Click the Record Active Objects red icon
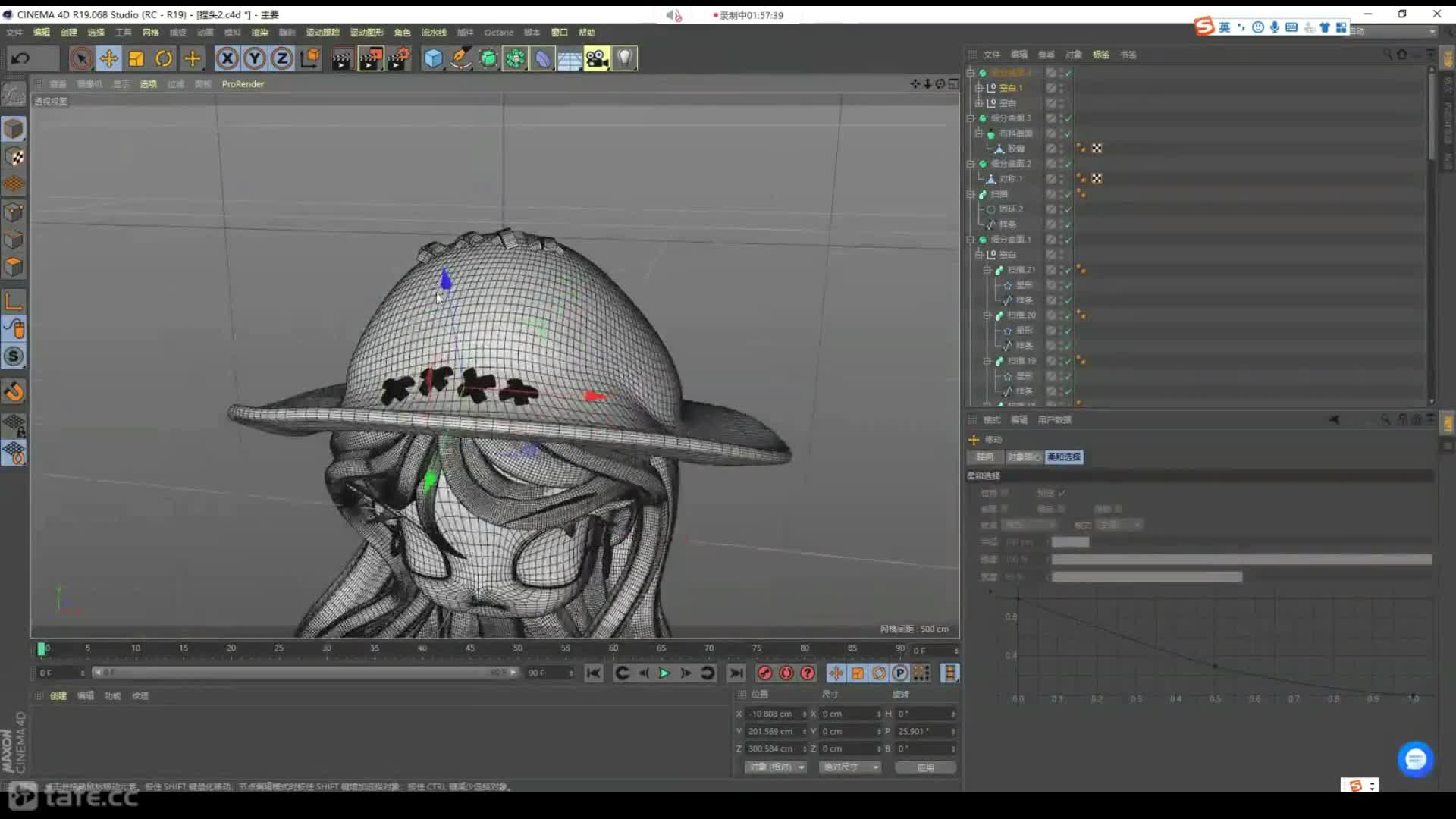The image size is (1456, 819). point(764,673)
